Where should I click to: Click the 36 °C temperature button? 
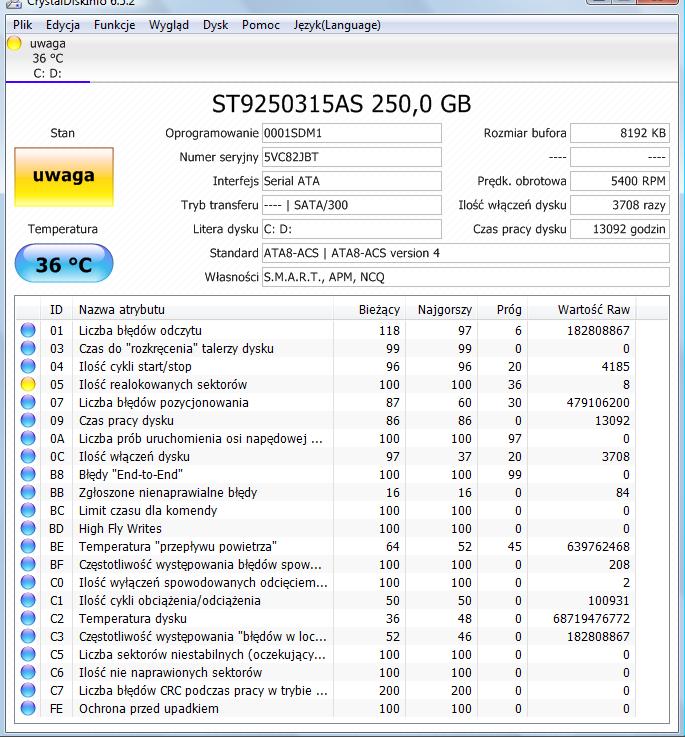(x=64, y=263)
